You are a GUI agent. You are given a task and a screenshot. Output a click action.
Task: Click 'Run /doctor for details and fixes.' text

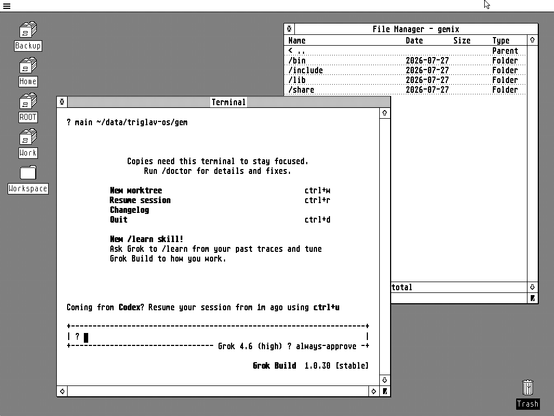(217, 171)
